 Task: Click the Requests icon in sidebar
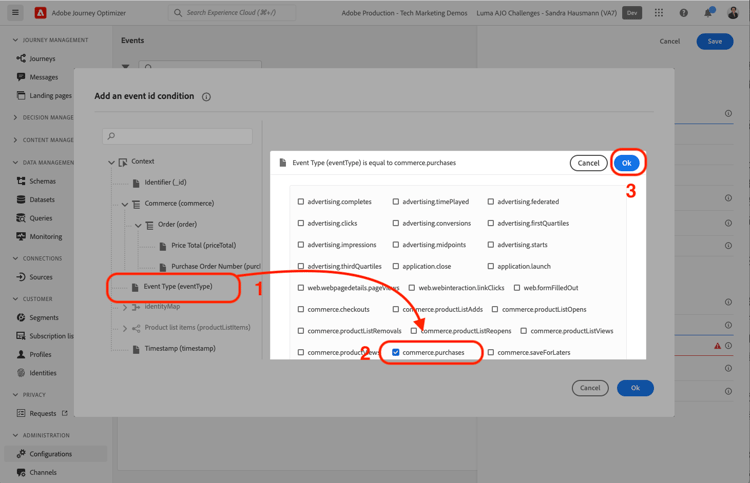[x=21, y=413]
